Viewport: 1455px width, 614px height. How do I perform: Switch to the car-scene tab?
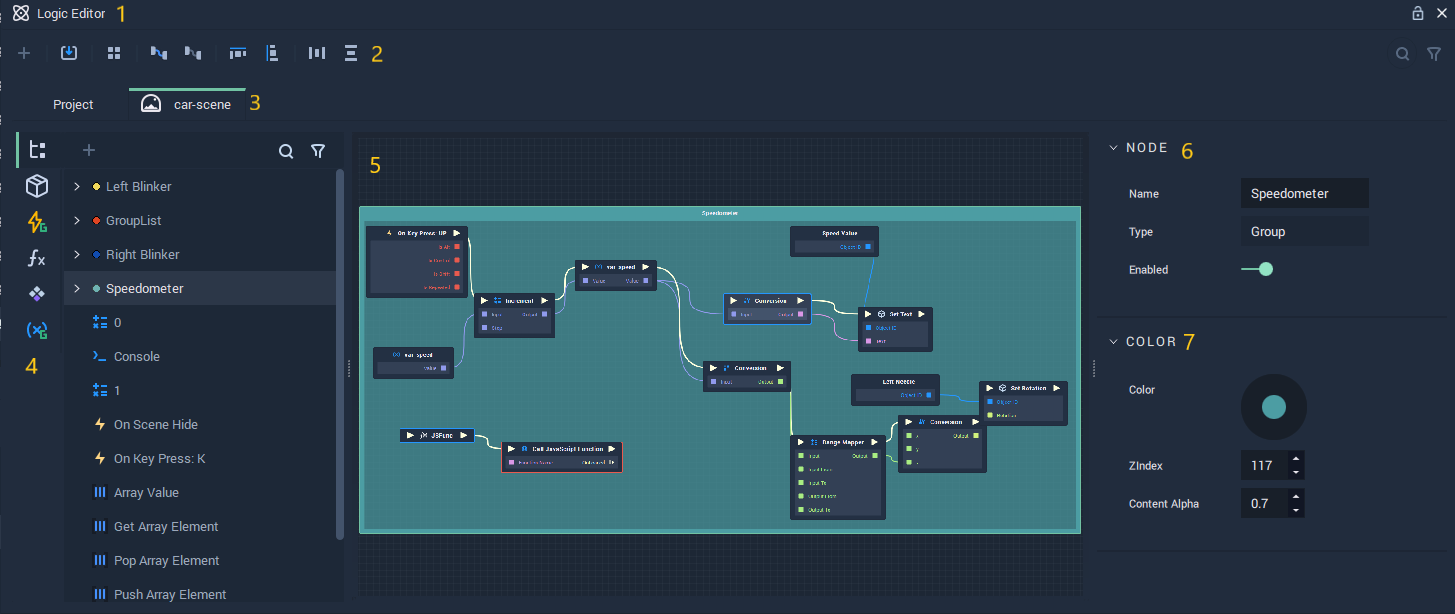click(187, 104)
